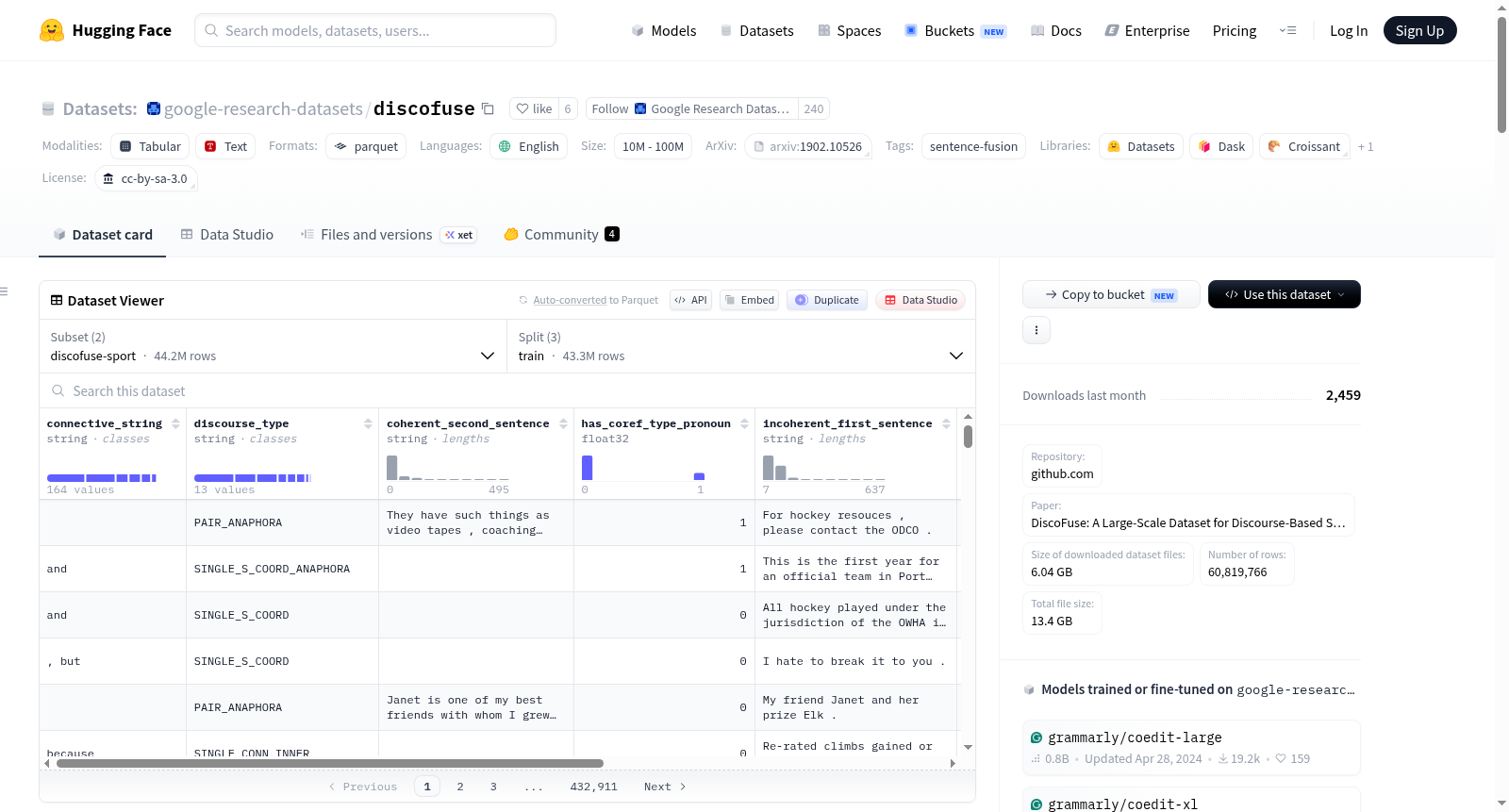Click the heart like button
The image size is (1509, 812).
534,108
